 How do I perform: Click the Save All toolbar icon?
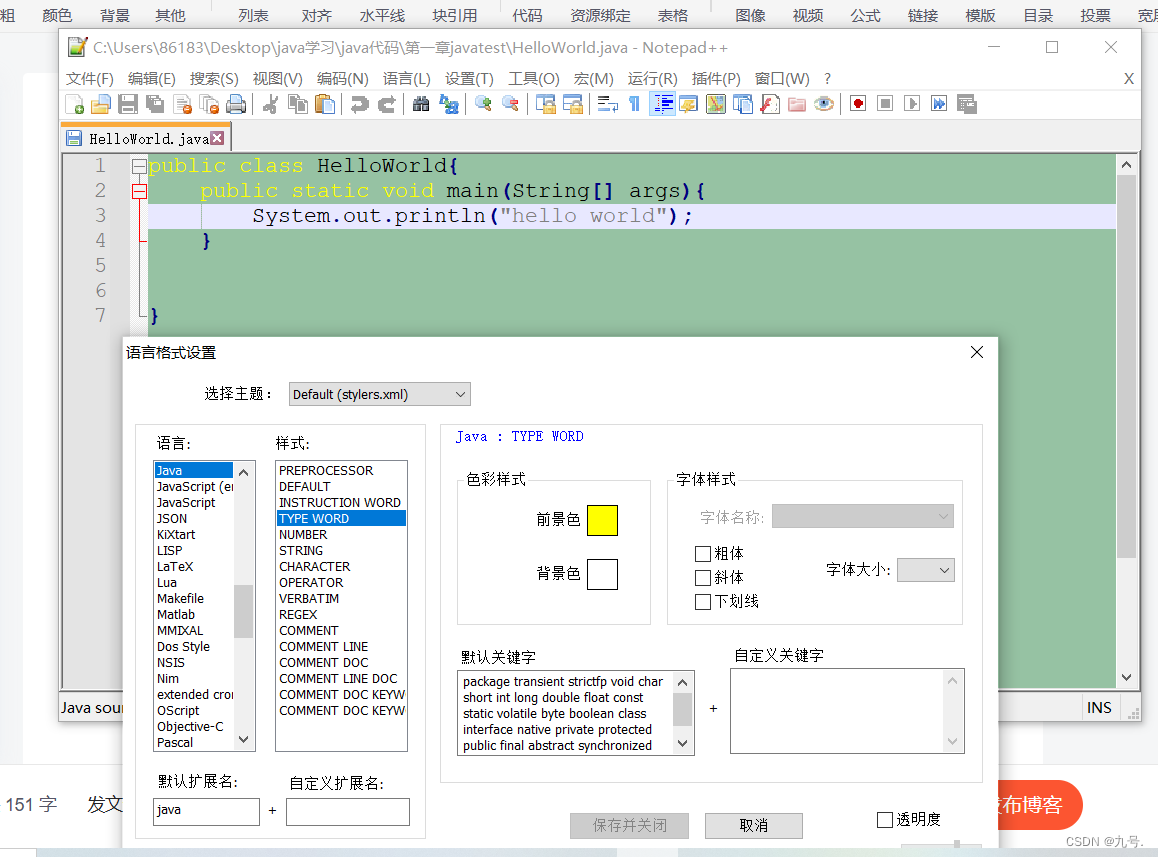tap(155, 104)
